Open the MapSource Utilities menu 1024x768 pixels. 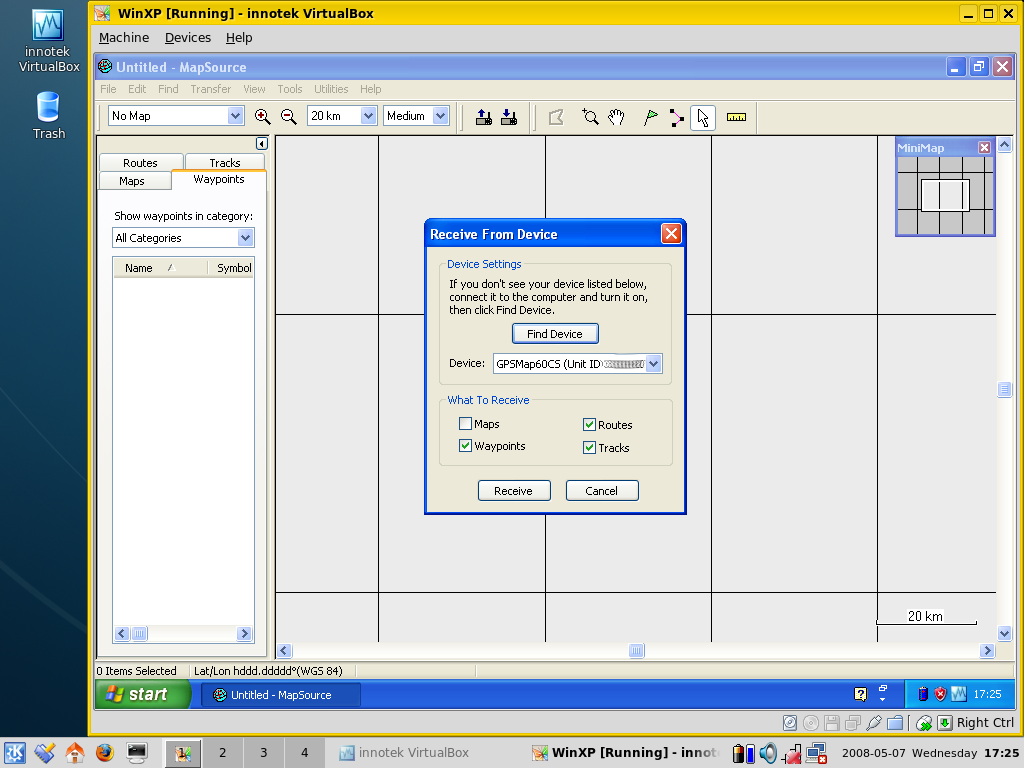click(x=331, y=89)
